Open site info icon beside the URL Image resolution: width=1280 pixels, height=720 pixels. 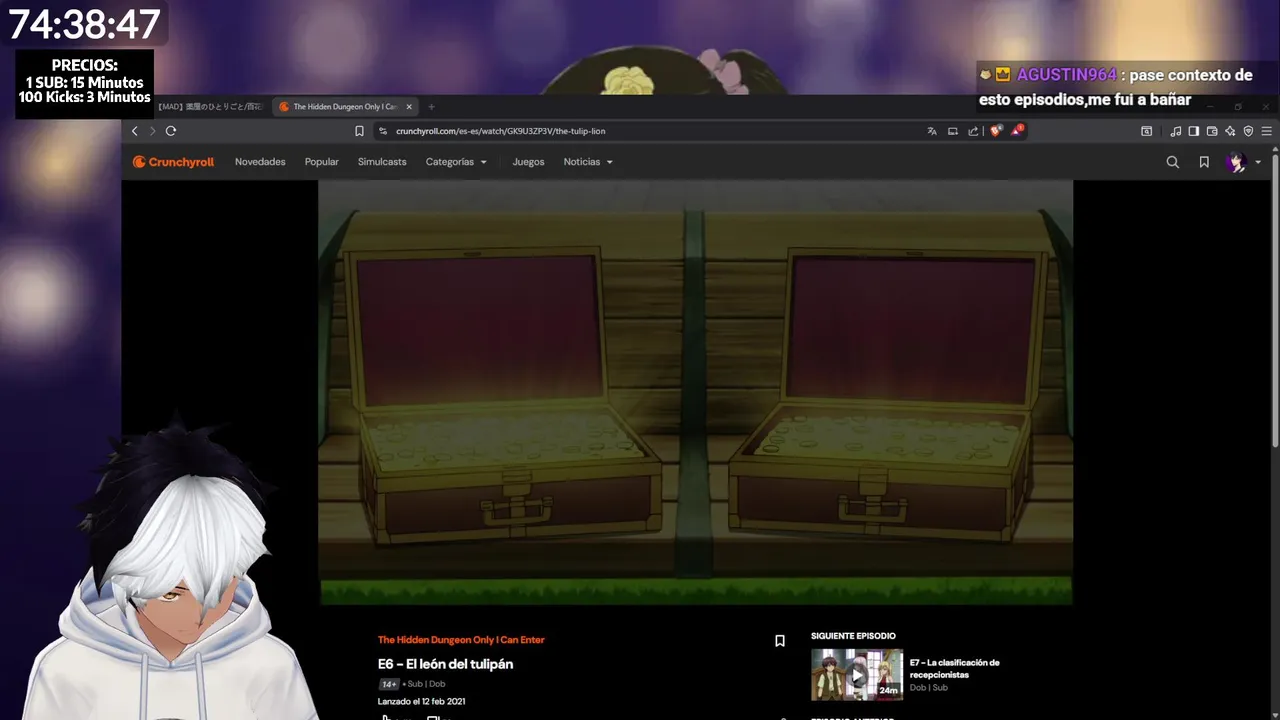pos(383,131)
